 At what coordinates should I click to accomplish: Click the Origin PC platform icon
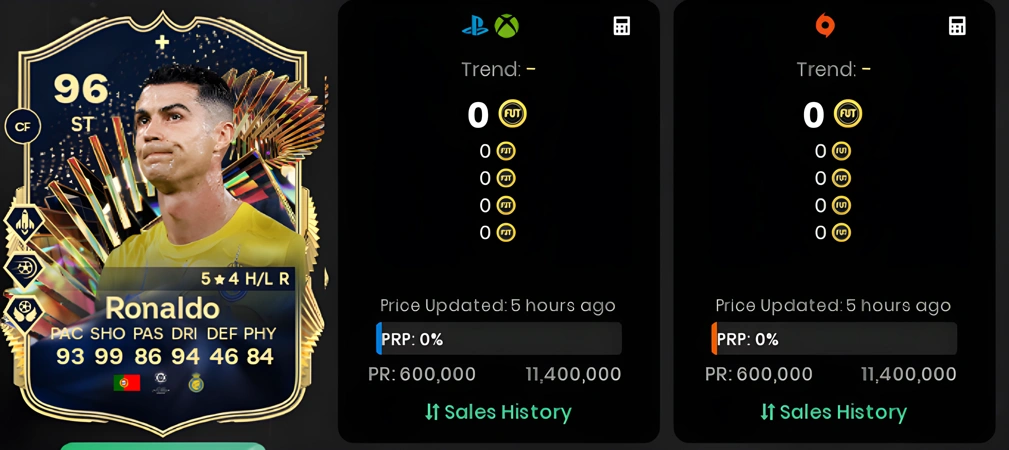tap(825, 26)
